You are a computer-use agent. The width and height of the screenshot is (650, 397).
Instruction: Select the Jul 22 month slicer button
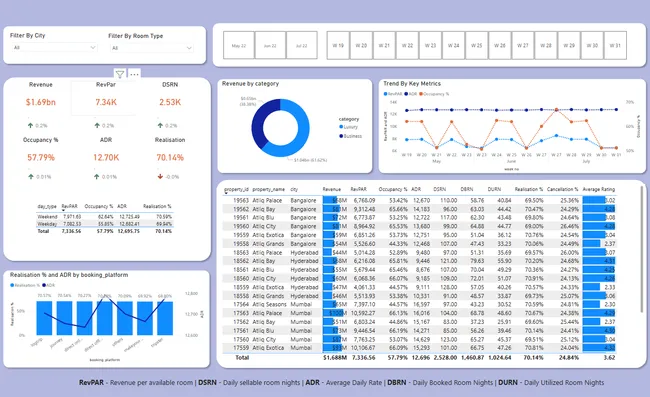(302, 45)
